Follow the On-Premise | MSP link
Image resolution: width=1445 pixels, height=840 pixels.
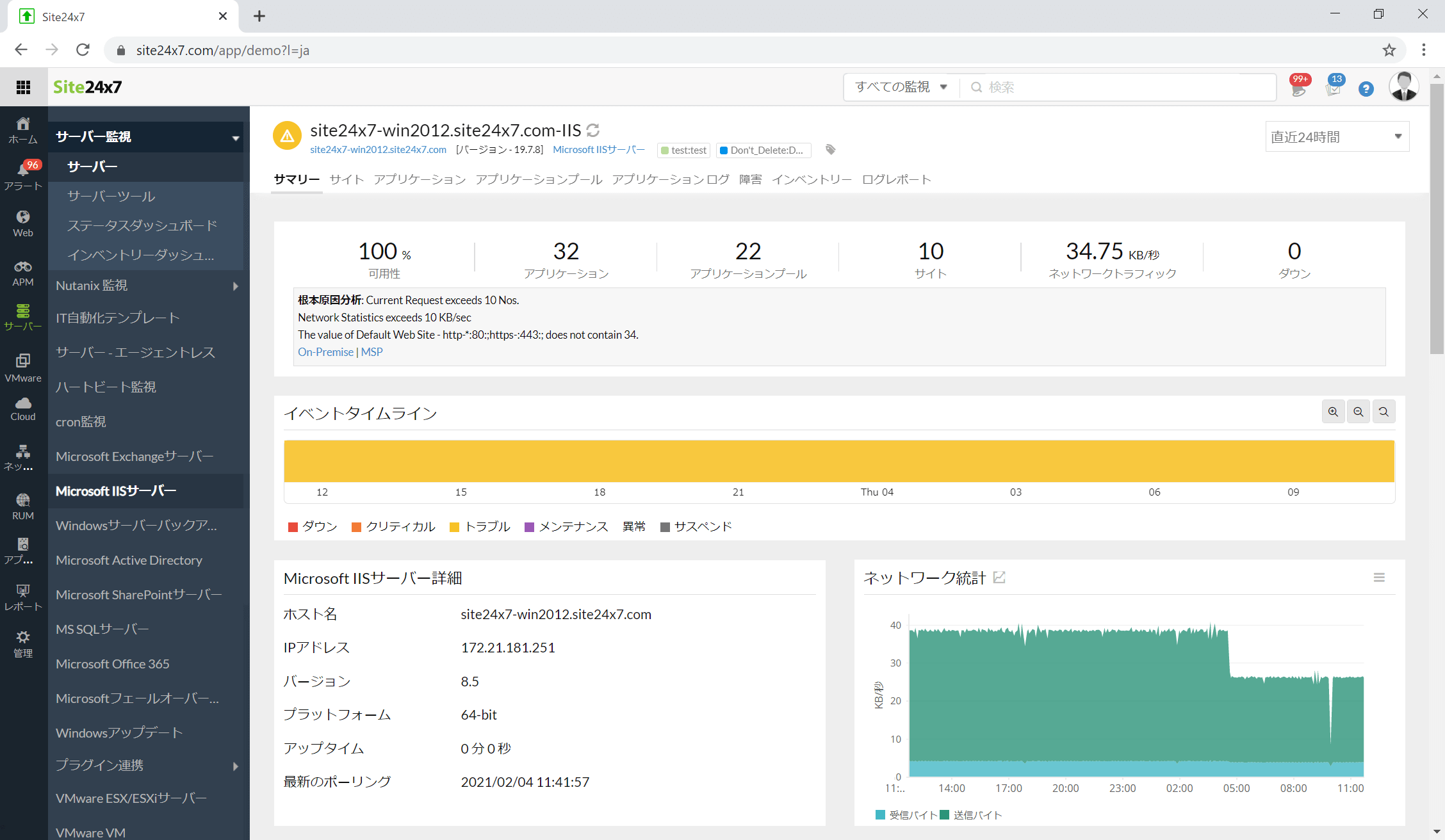340,352
